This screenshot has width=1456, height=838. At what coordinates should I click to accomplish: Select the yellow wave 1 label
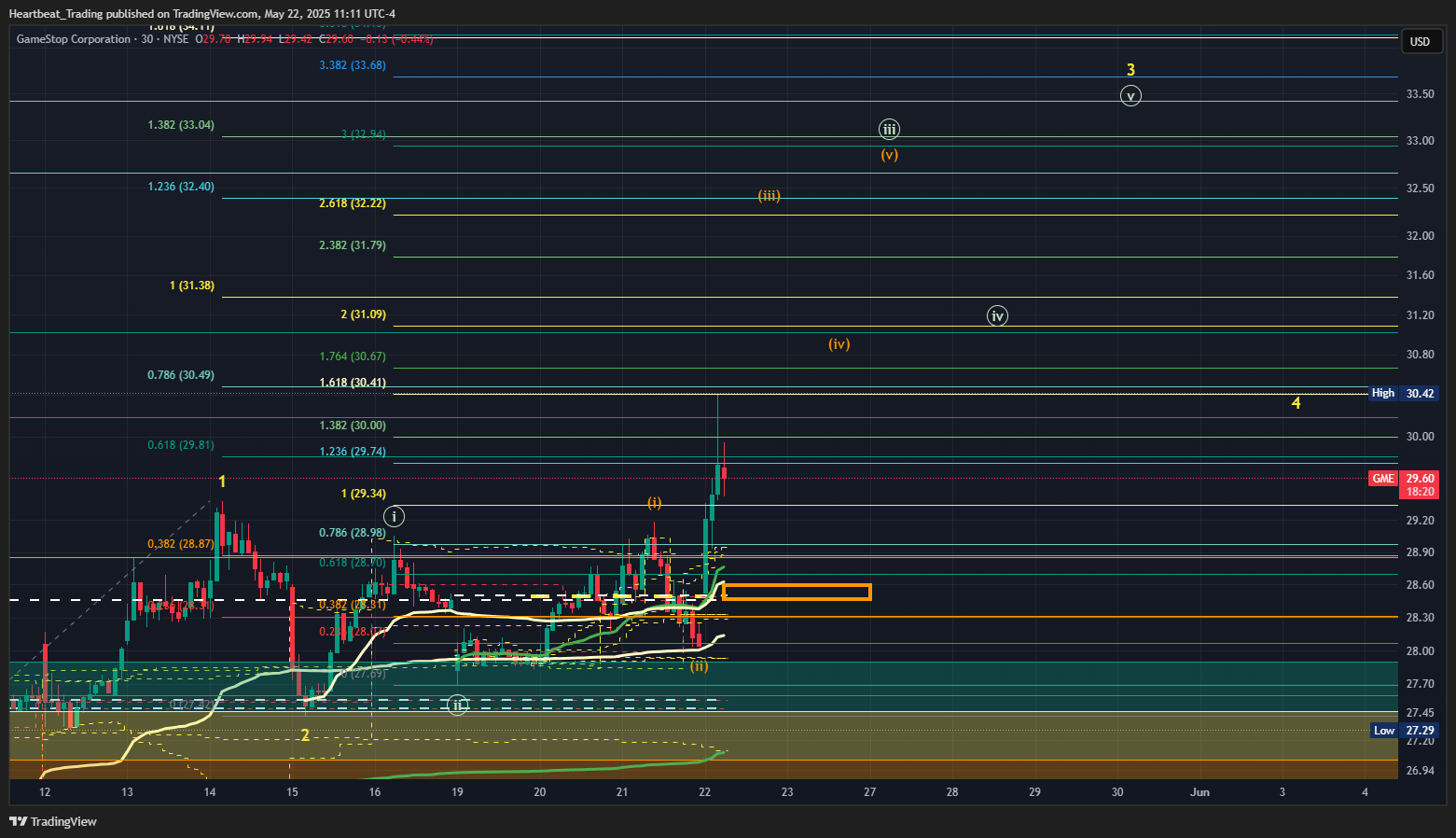pyautogui.click(x=222, y=482)
